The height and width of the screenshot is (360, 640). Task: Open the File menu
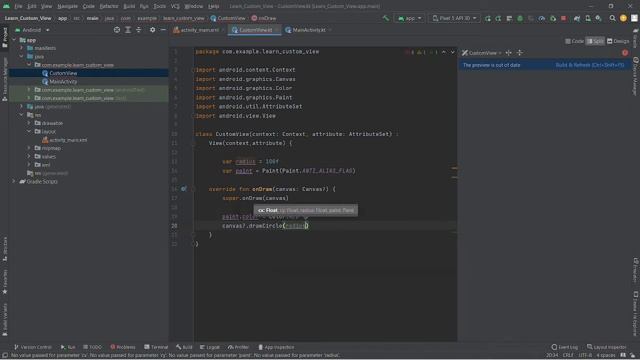[x=18, y=6]
